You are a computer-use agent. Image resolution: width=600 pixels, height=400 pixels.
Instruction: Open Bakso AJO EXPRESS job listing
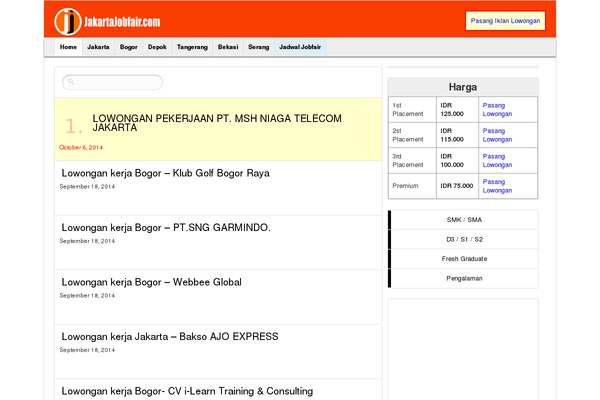point(170,336)
